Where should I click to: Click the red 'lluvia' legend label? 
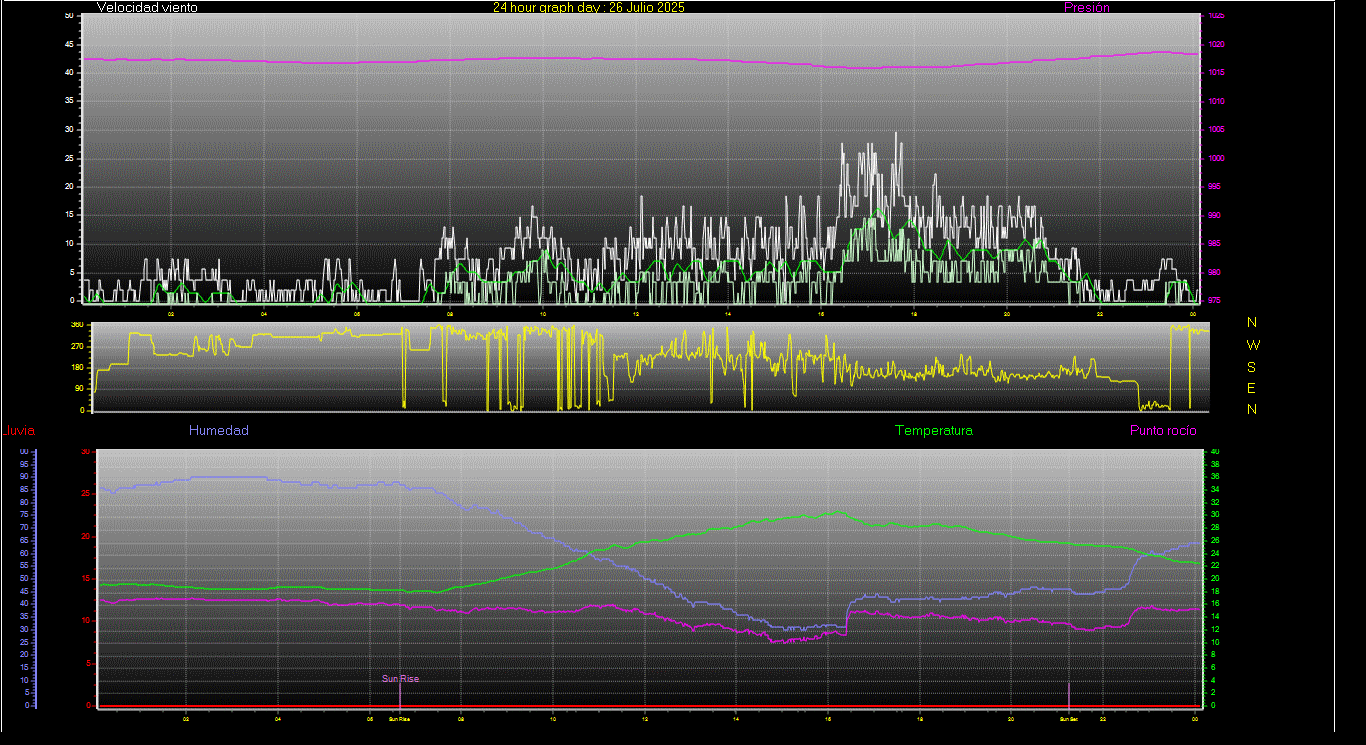point(20,431)
